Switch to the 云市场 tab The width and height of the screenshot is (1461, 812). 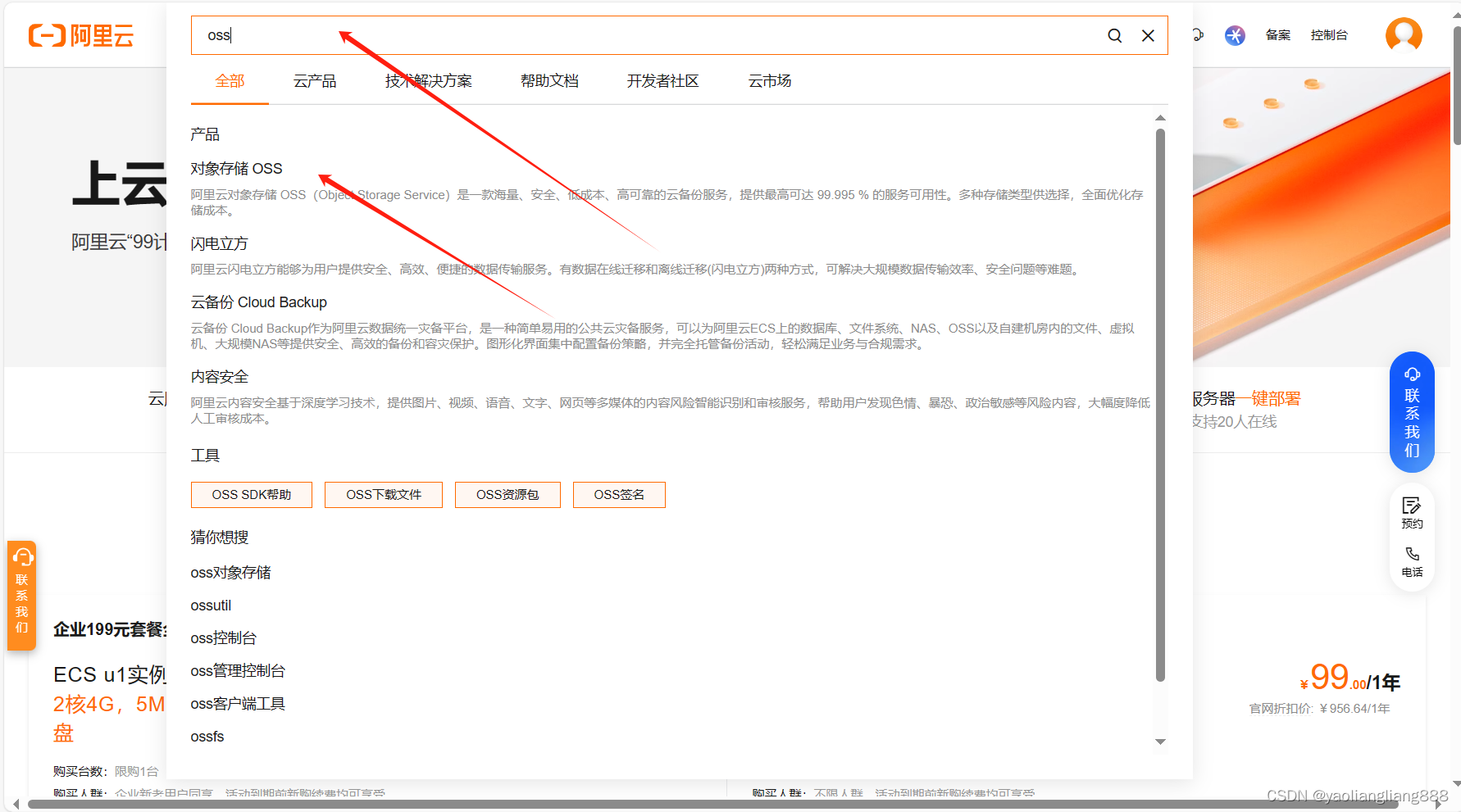pyautogui.click(x=770, y=81)
